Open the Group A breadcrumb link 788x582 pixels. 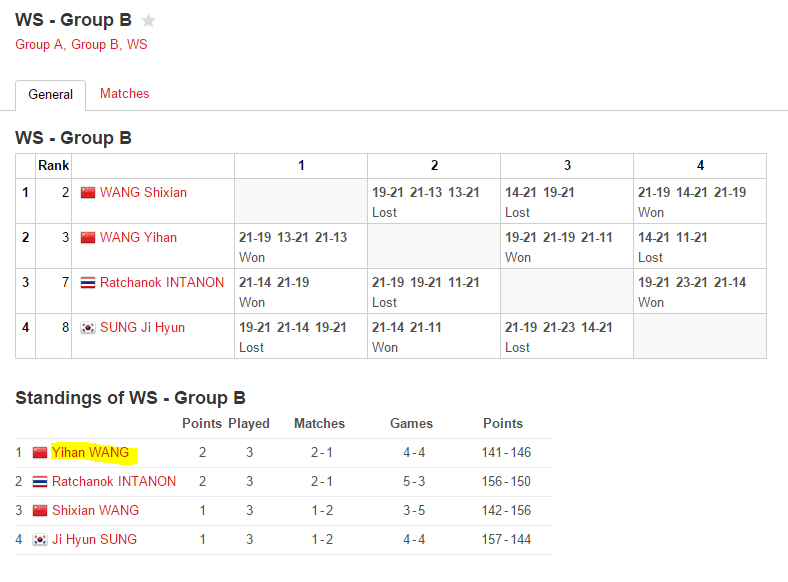pos(39,44)
